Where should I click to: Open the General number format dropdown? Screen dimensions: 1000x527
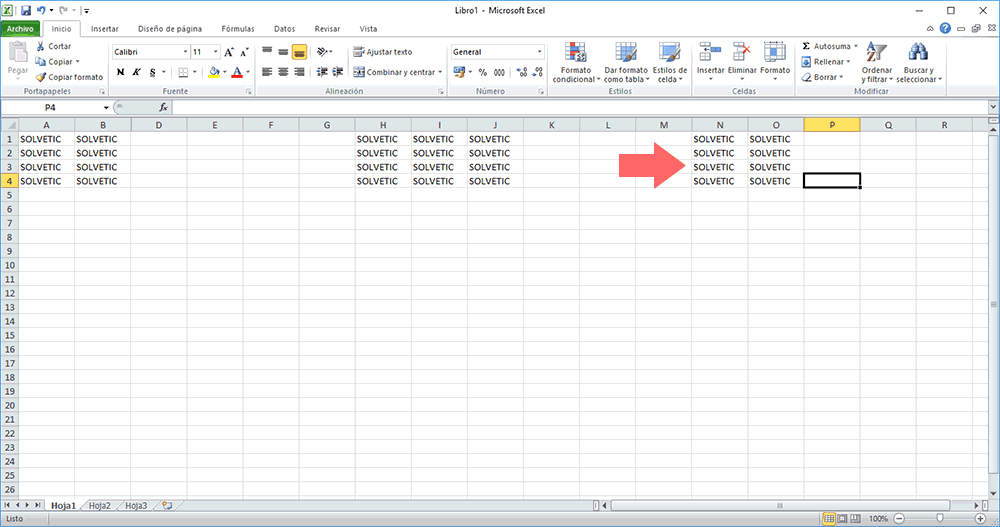540,52
